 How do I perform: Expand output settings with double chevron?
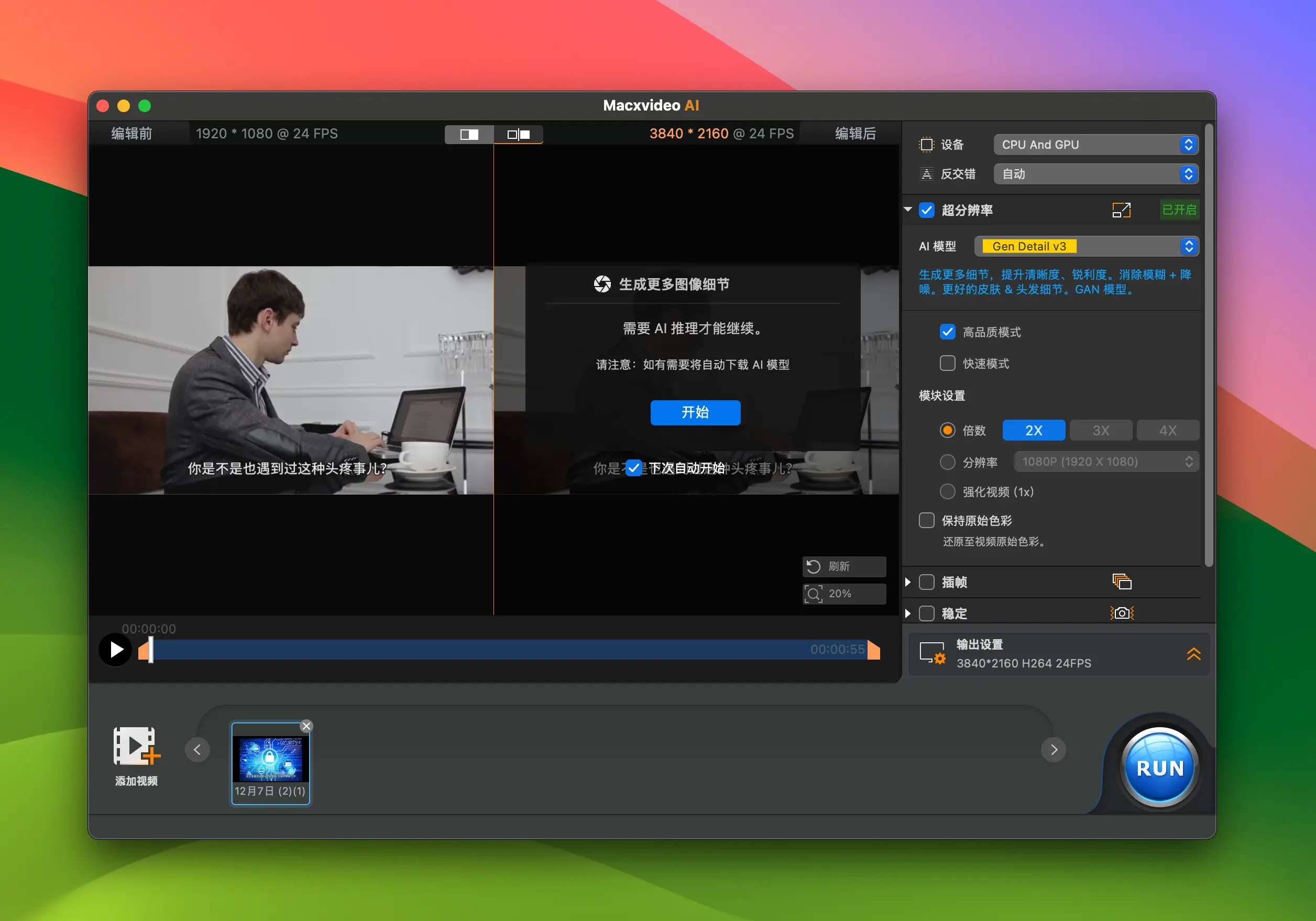click(x=1193, y=654)
